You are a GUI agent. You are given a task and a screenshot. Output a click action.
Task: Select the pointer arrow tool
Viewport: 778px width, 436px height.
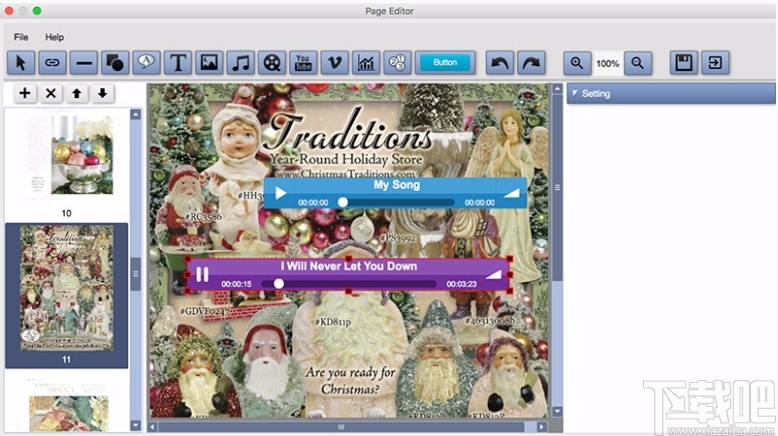click(21, 63)
